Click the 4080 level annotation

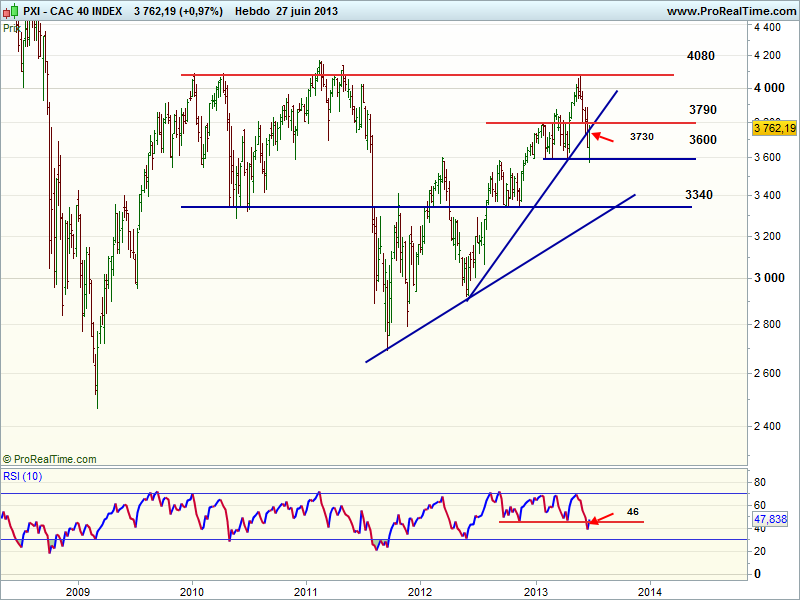click(x=701, y=56)
